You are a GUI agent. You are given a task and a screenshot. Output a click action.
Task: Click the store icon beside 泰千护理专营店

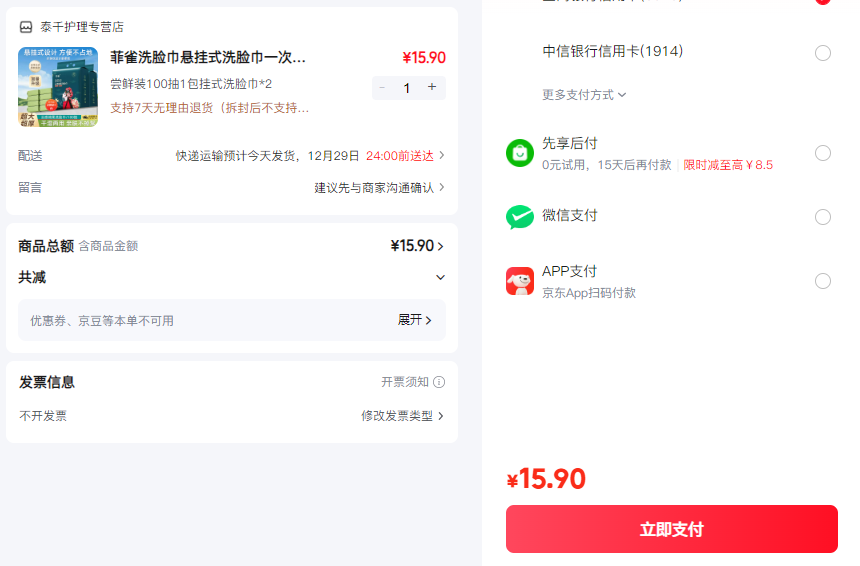[x=26, y=27]
